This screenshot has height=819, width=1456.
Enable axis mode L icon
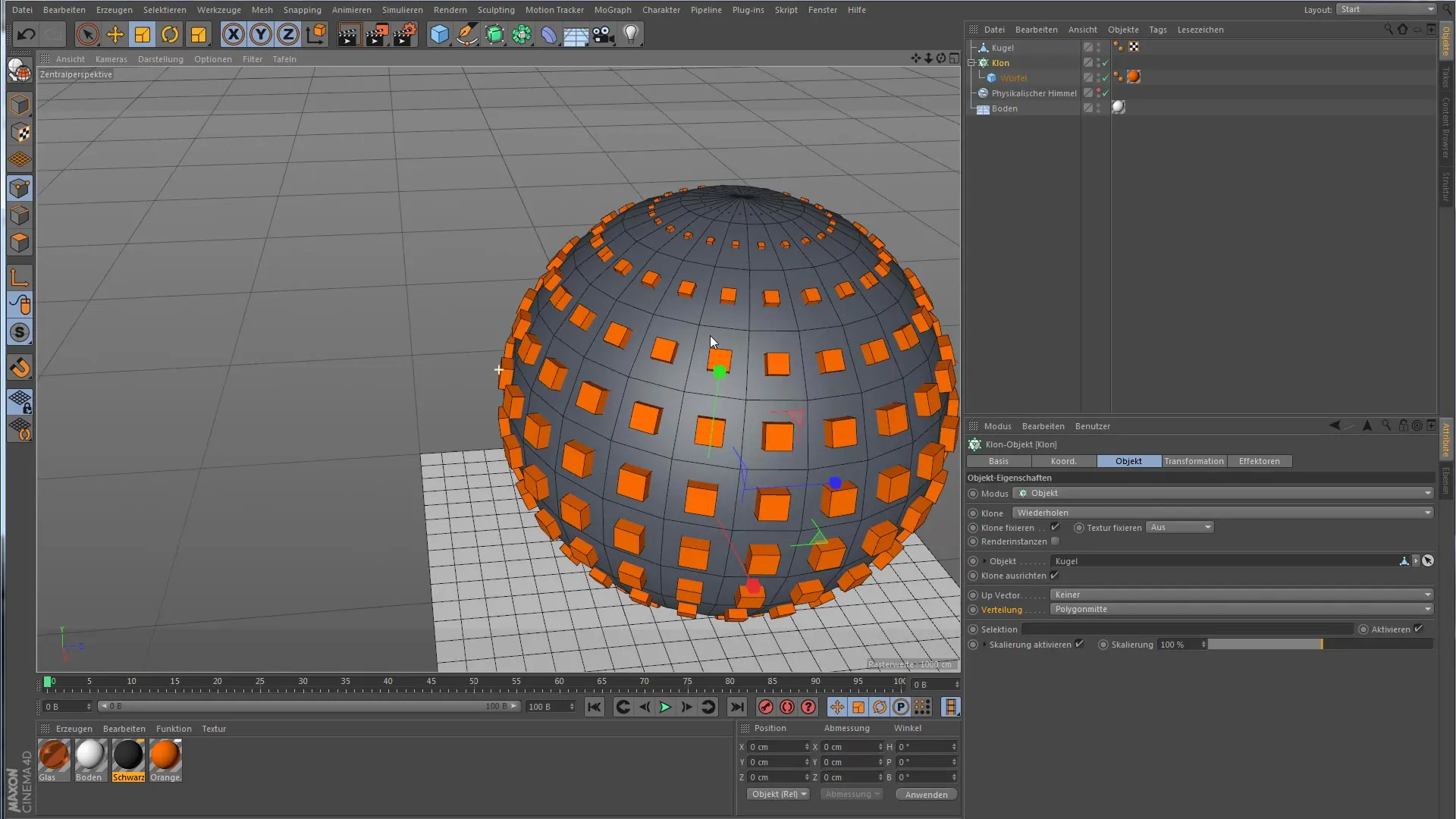point(20,278)
